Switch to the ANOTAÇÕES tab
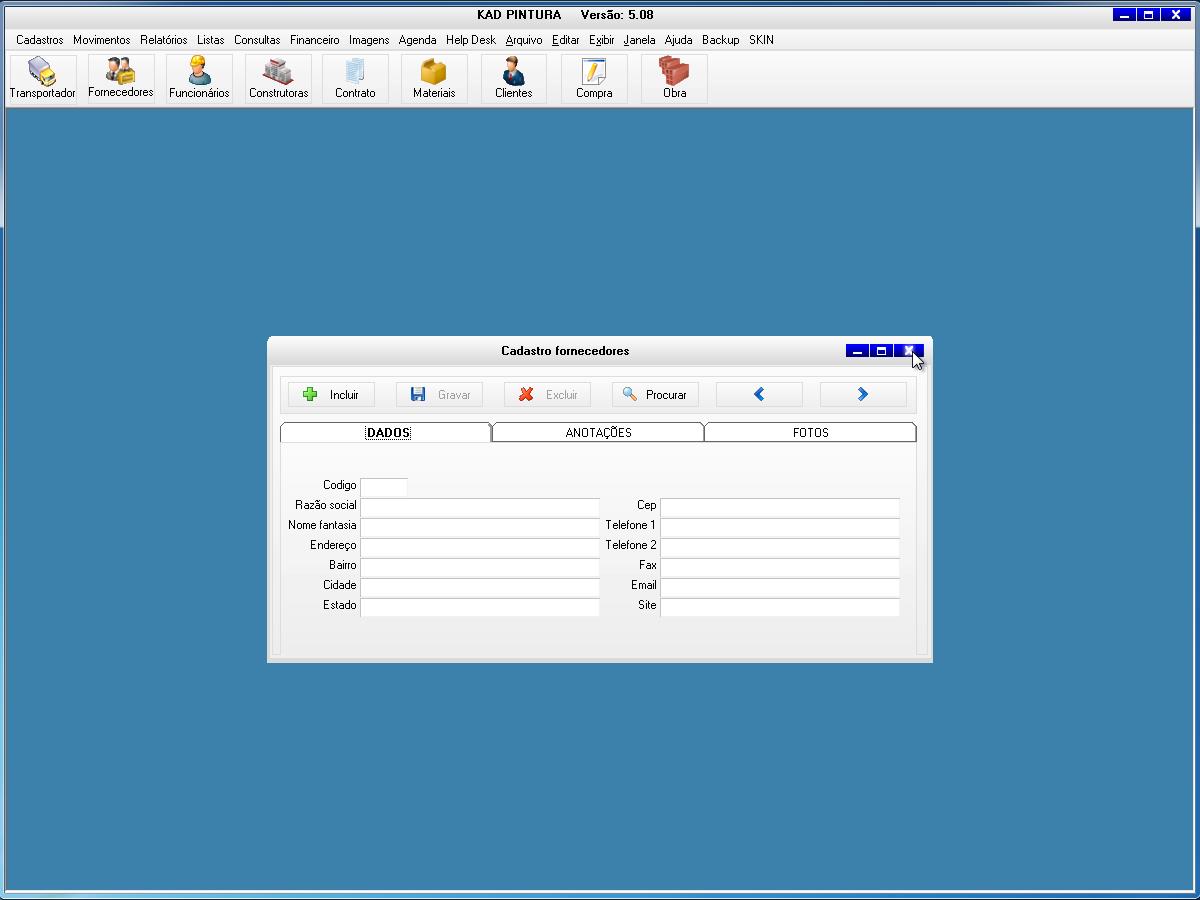1200x900 pixels. coord(598,433)
